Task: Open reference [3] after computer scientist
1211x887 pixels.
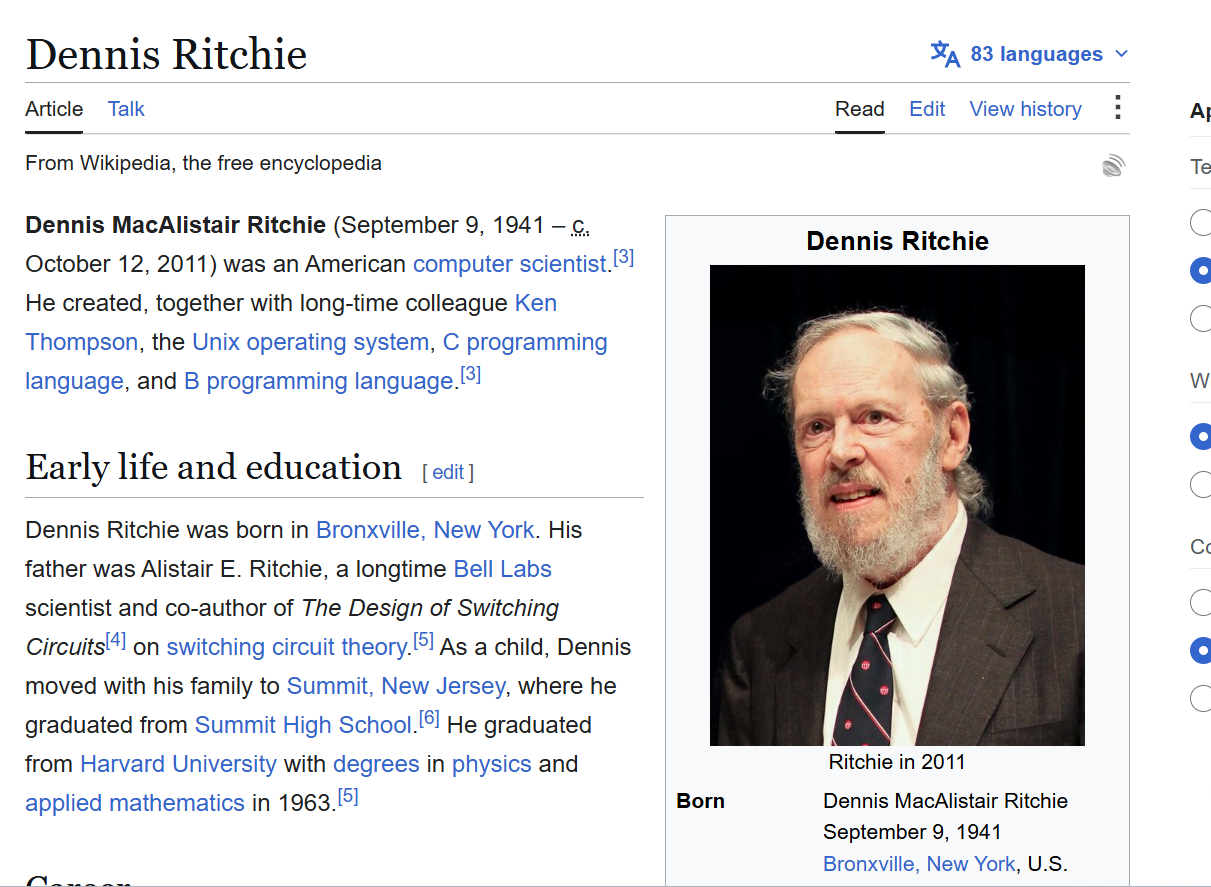Action: coord(623,258)
